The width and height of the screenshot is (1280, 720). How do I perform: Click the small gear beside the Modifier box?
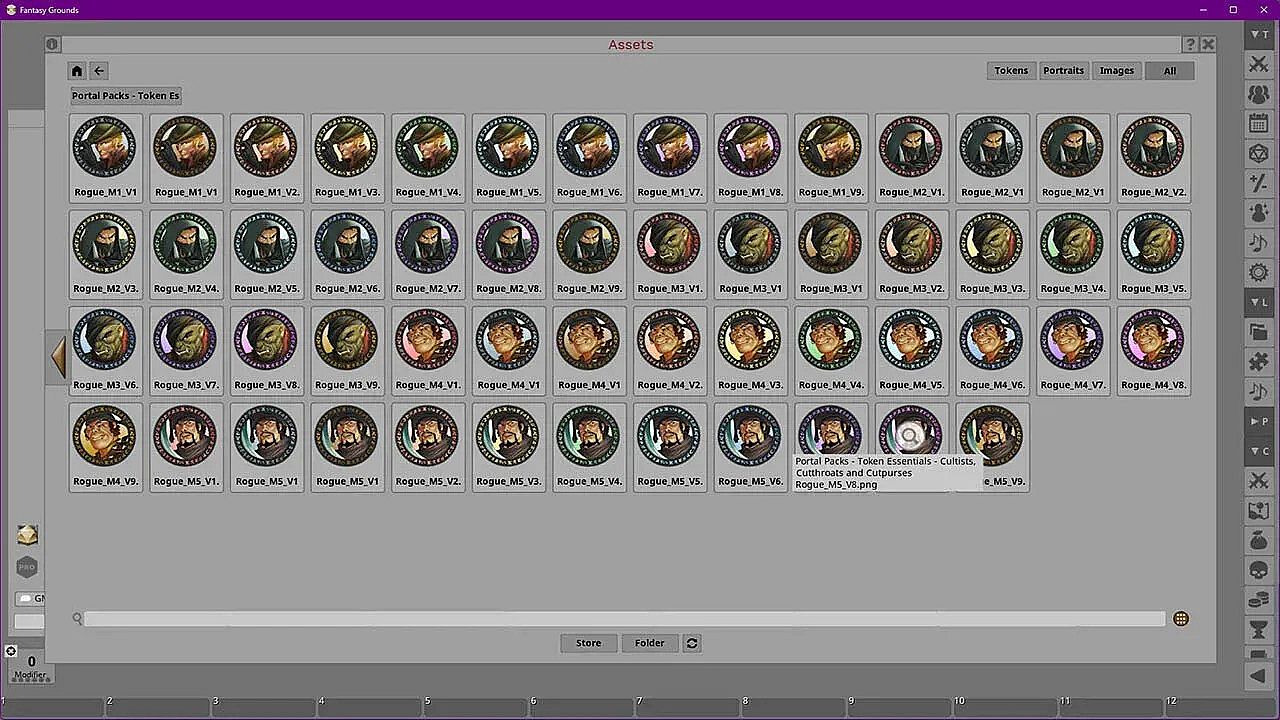[11, 651]
